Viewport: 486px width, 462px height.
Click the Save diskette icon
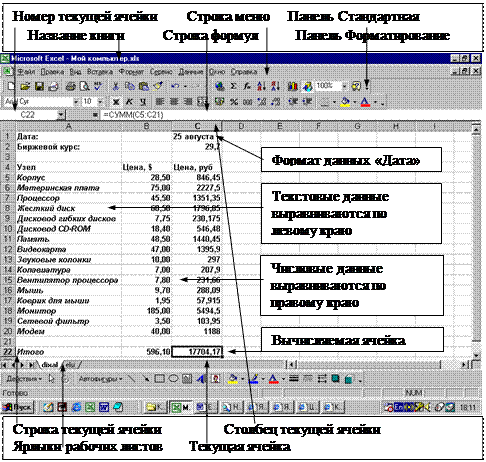point(39,86)
